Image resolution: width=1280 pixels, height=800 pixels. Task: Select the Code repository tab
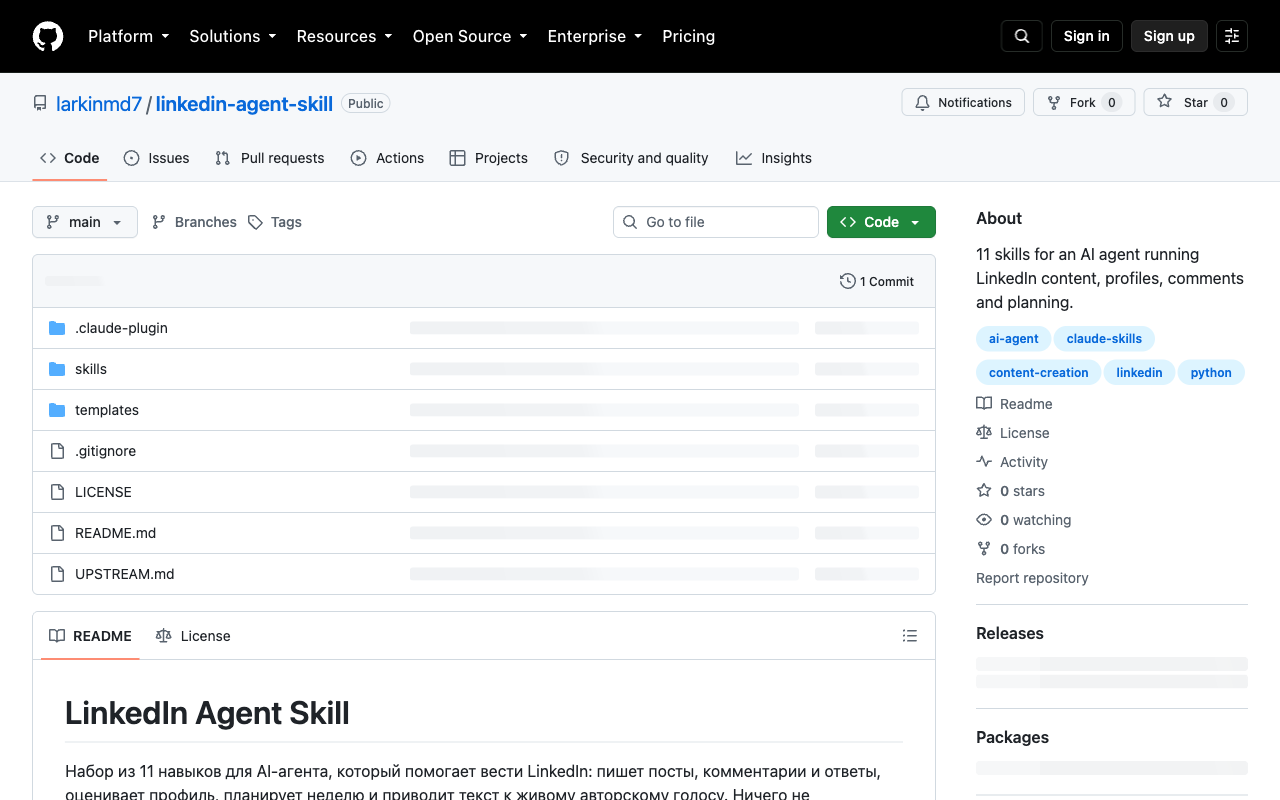point(70,158)
